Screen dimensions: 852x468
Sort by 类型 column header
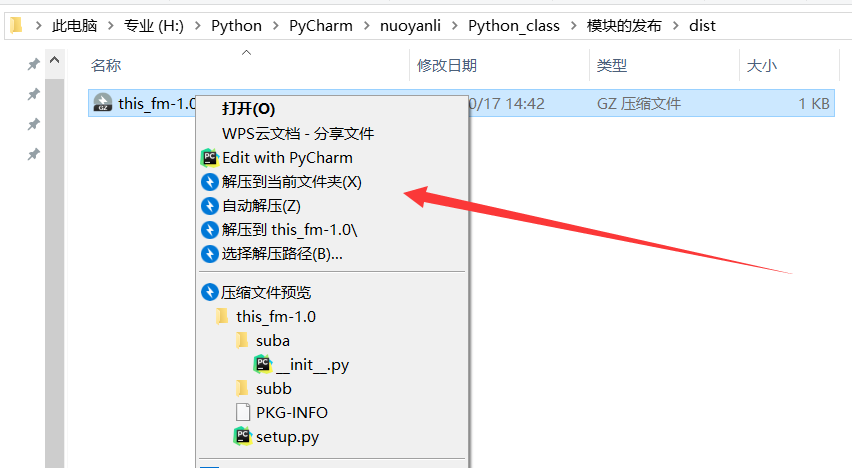click(612, 66)
